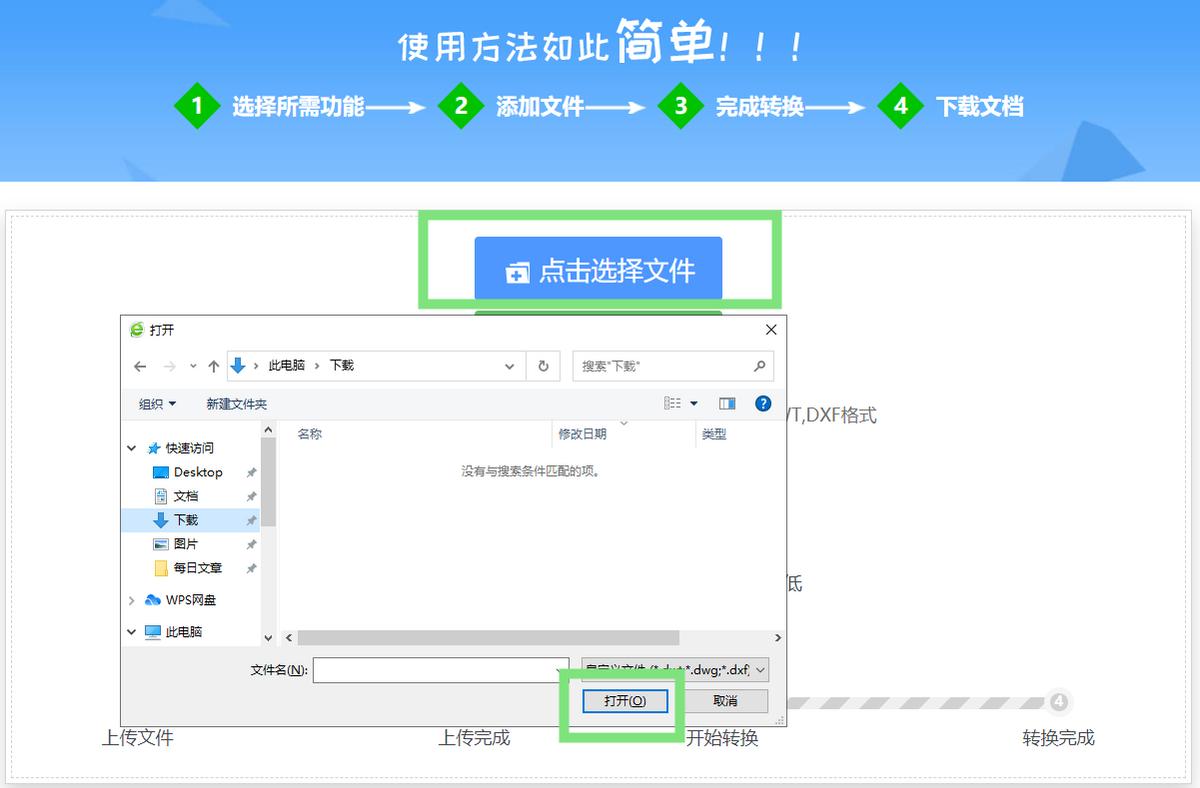Select 文档 in the navigation pane

click(186, 496)
